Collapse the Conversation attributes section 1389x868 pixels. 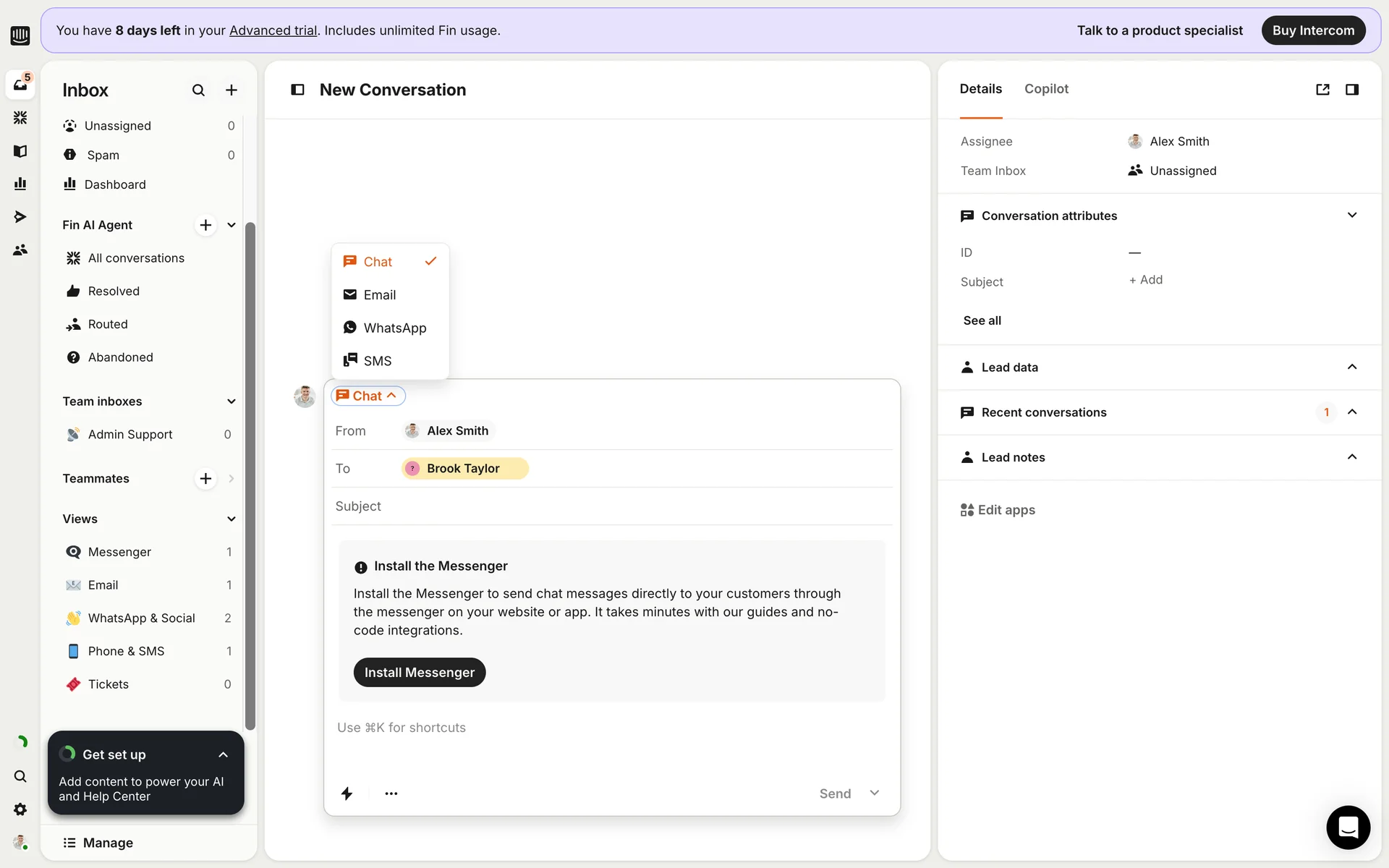[x=1351, y=216]
